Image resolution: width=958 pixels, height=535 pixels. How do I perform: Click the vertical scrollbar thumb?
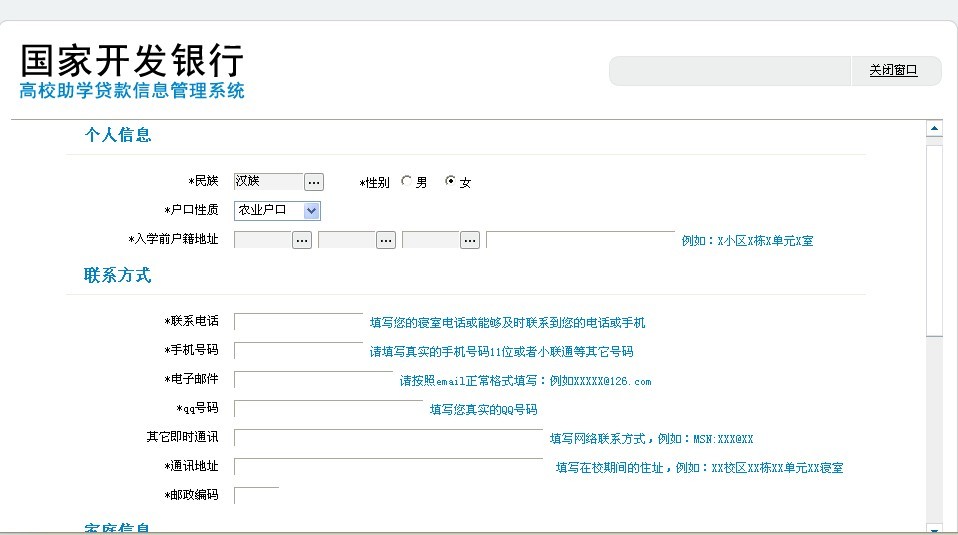coord(934,240)
